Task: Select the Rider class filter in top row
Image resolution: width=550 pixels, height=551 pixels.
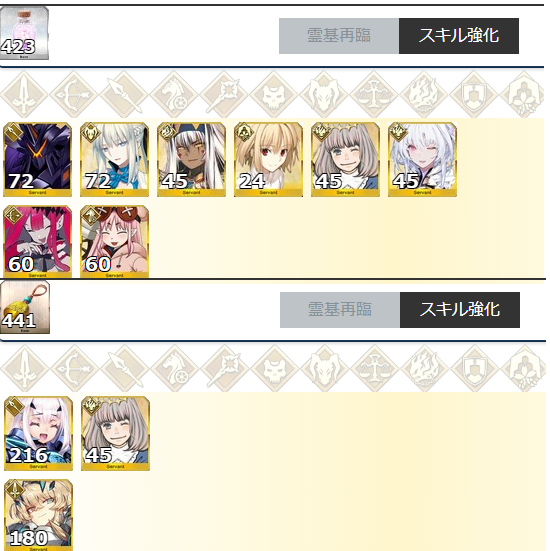Action: point(174,94)
